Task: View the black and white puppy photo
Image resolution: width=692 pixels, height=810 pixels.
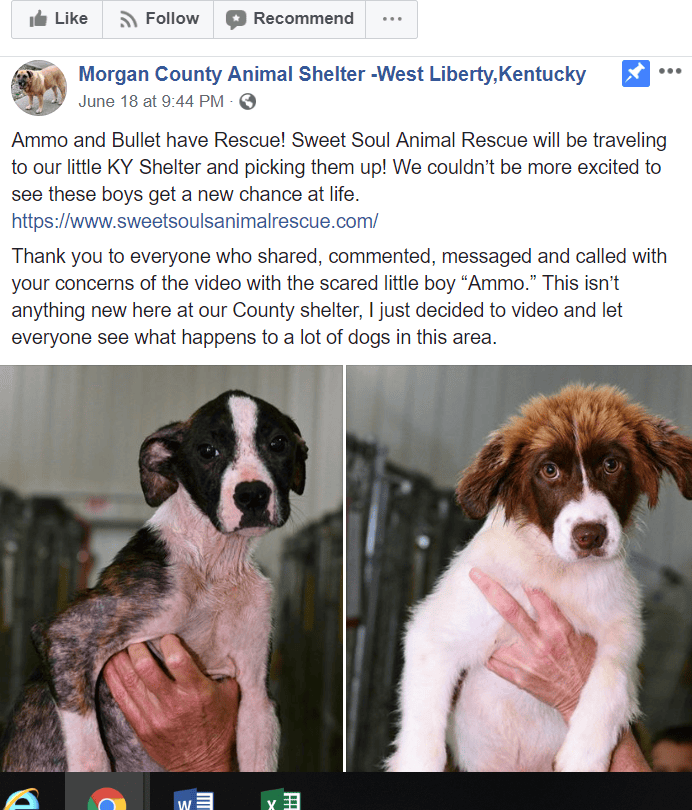Action: point(171,568)
